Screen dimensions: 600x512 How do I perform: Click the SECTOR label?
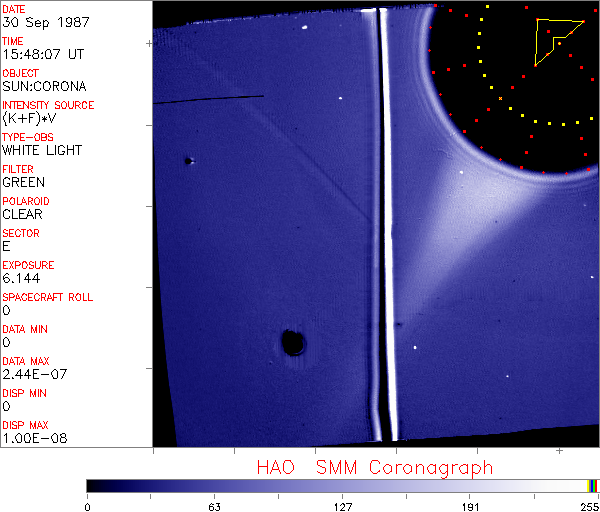coord(21,233)
